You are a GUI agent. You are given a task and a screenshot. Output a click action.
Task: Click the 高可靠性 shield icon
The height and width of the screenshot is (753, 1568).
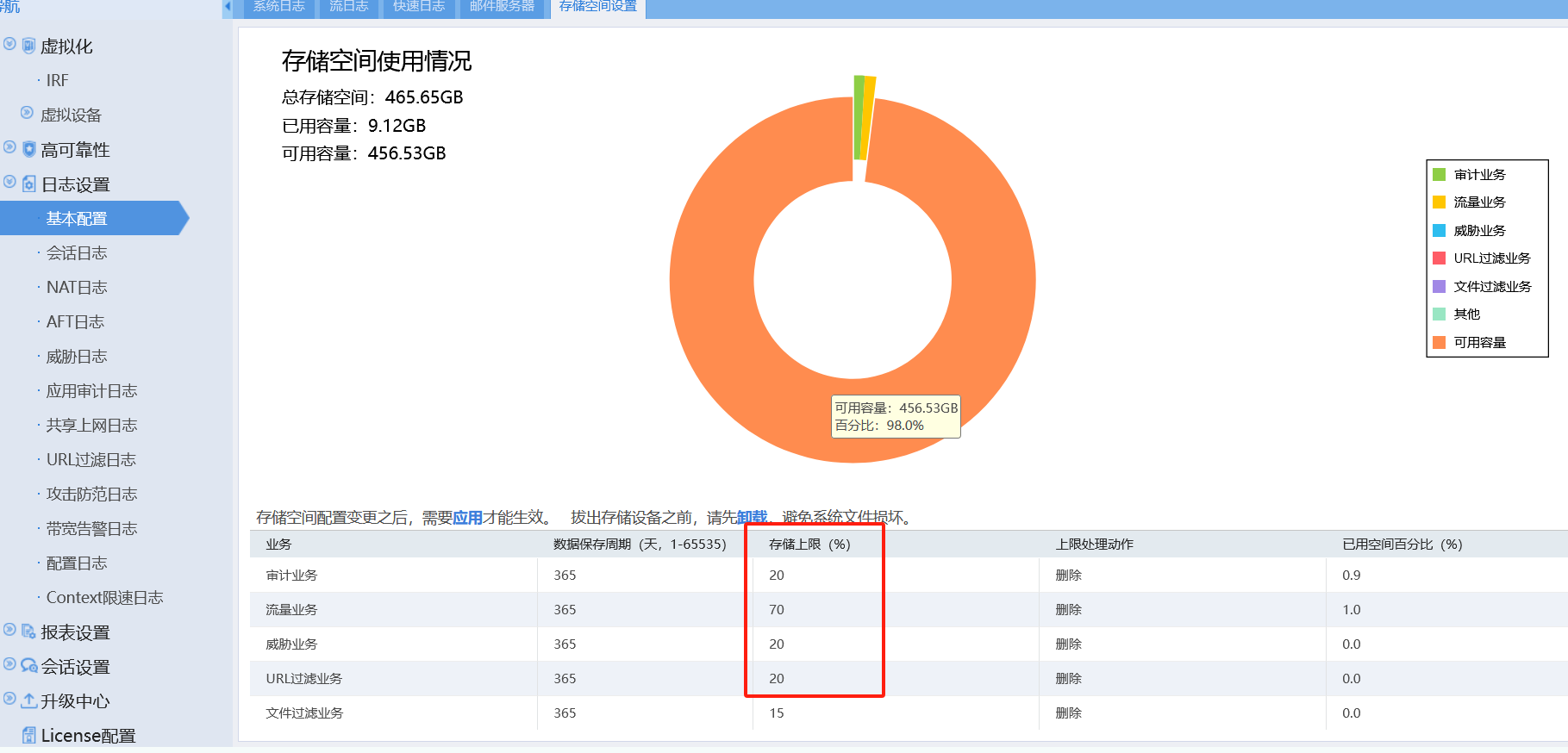click(x=28, y=149)
